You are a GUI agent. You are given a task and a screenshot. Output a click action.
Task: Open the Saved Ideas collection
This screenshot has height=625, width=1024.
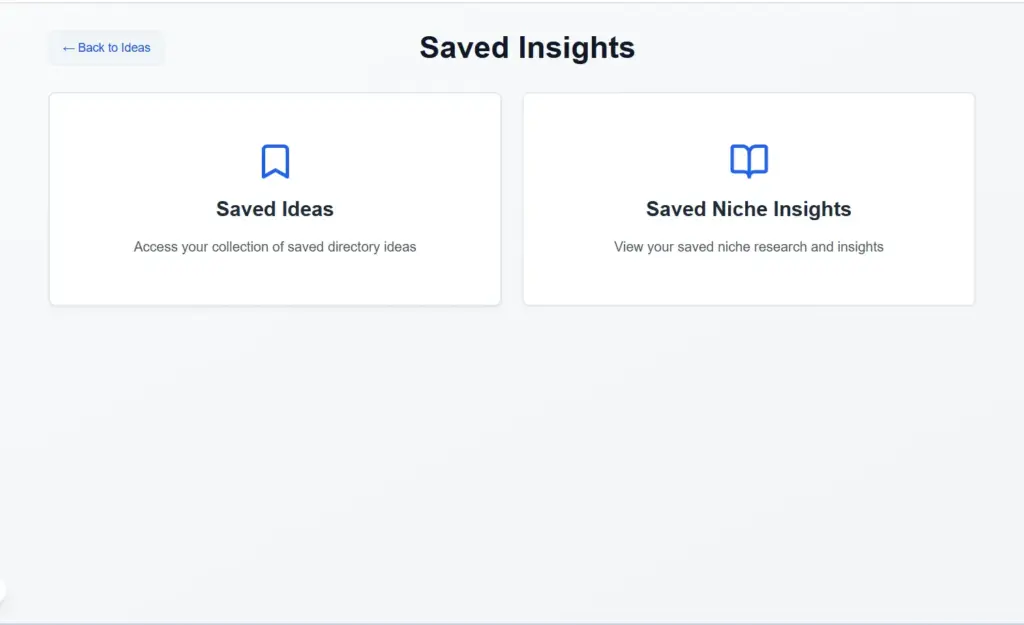[274, 198]
